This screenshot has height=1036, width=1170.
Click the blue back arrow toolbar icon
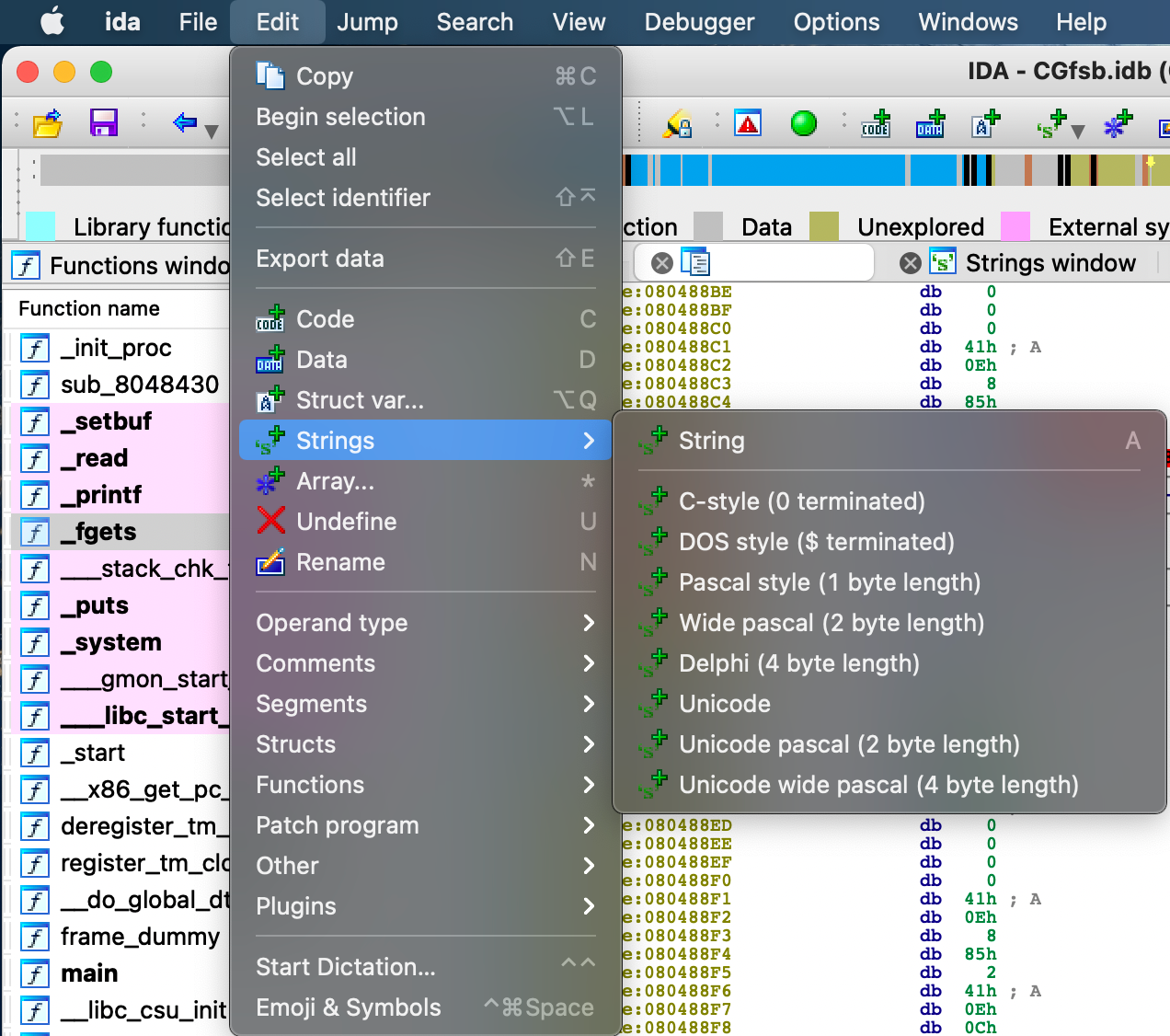(185, 121)
